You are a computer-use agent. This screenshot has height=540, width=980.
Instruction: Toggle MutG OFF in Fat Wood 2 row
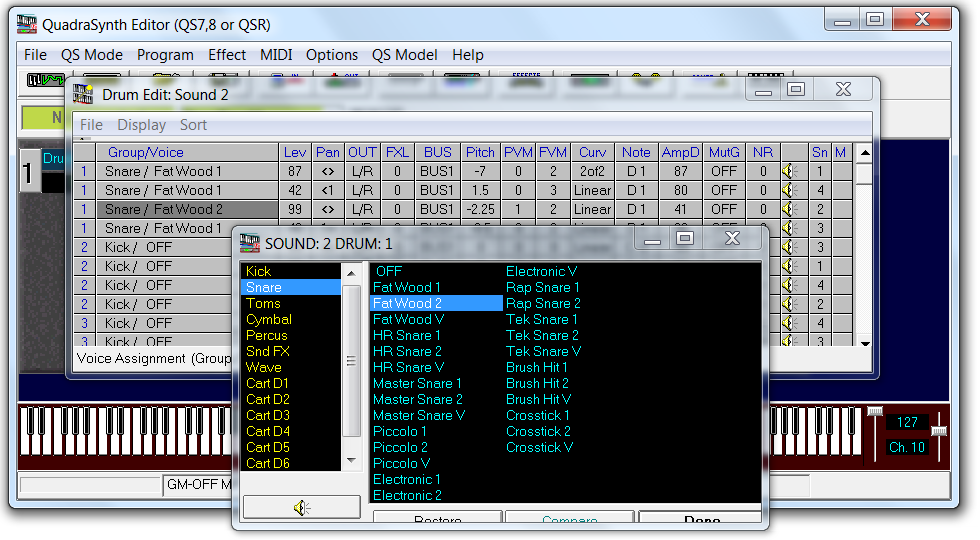(723, 210)
